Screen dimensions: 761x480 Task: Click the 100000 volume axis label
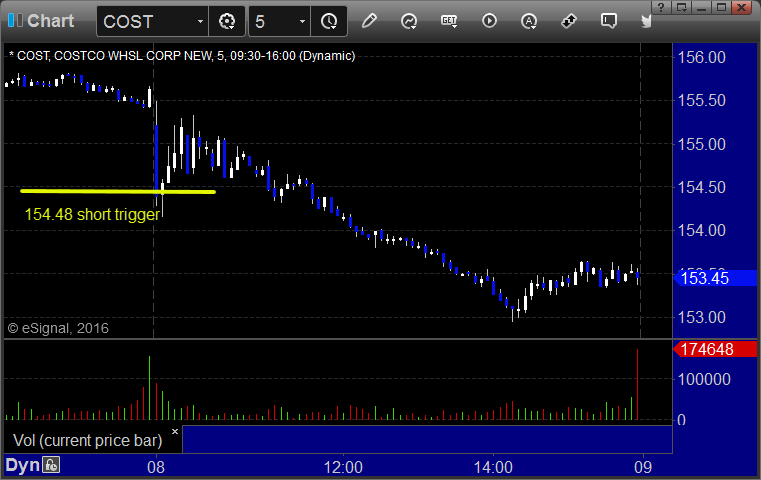(704, 379)
